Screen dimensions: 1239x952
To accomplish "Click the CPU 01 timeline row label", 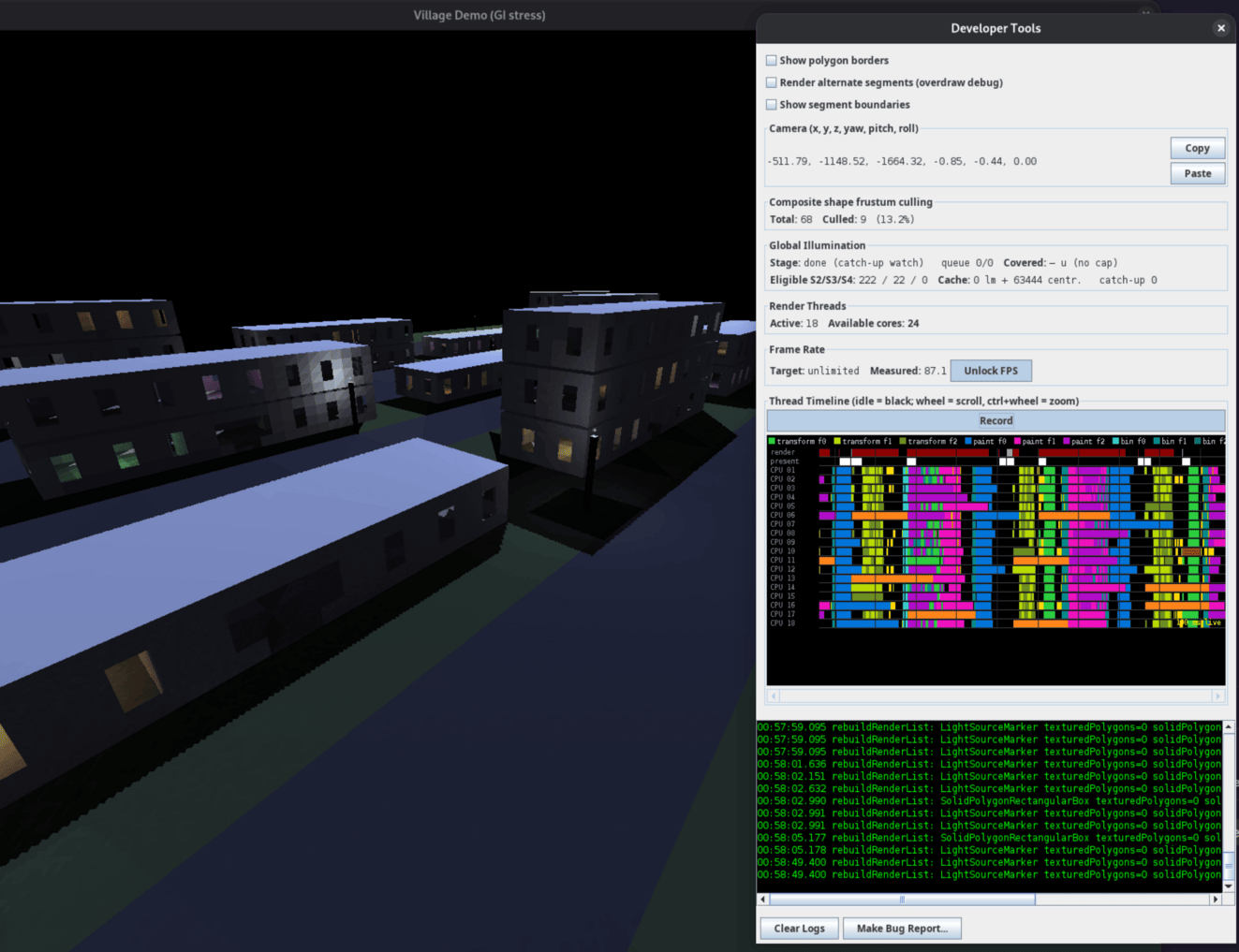I will click(783, 470).
